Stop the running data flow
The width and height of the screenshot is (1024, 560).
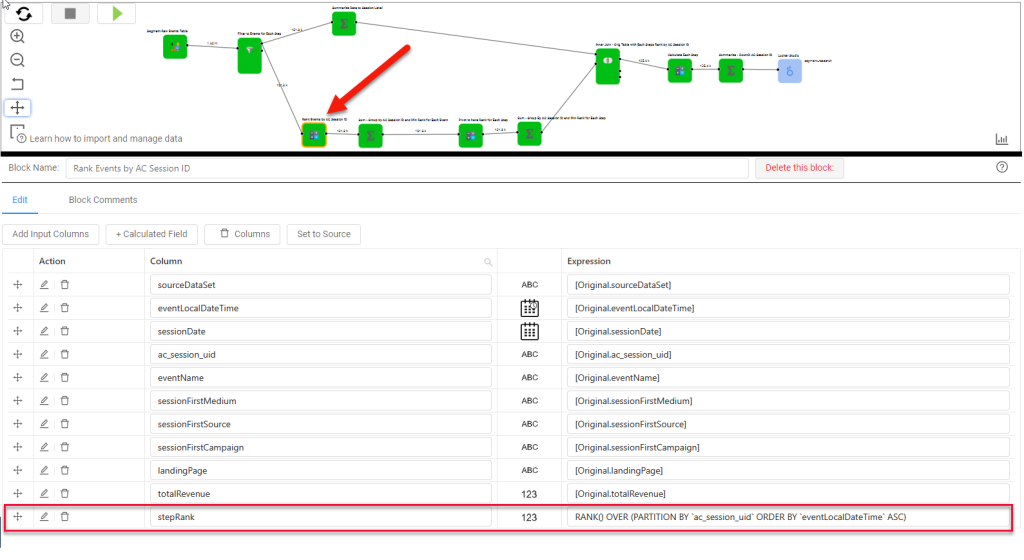click(70, 13)
